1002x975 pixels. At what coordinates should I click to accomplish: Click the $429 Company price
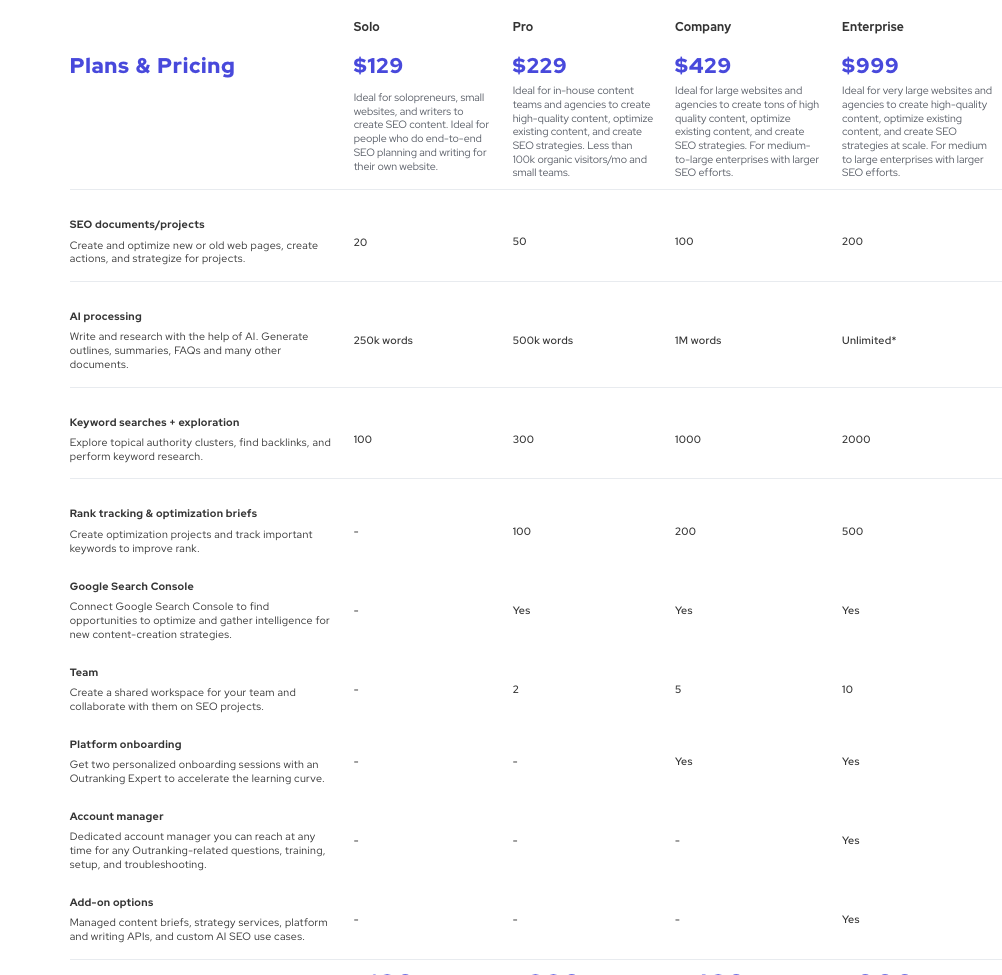tap(702, 66)
